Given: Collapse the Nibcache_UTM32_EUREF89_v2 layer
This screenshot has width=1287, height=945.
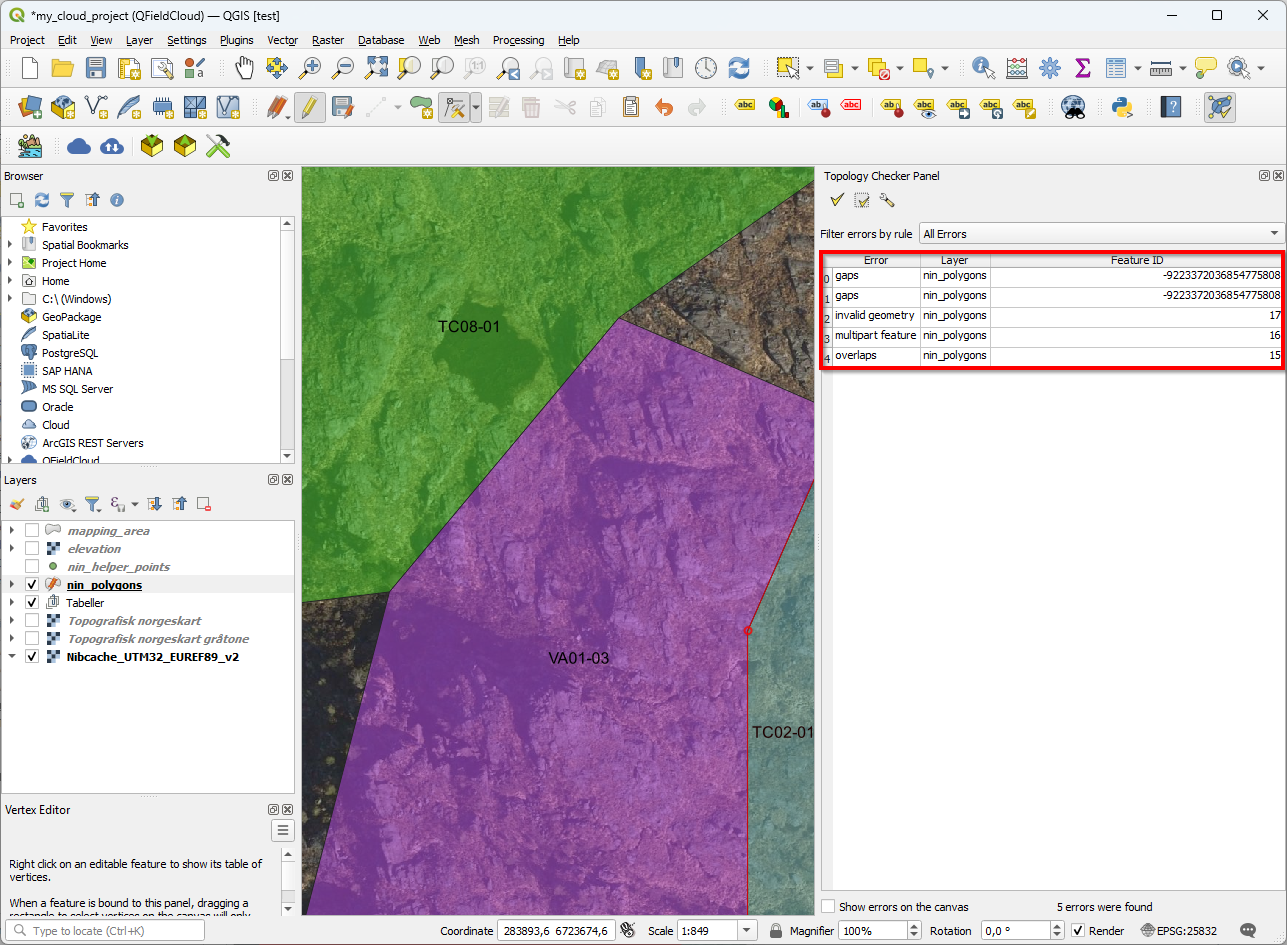Looking at the screenshot, I should coord(11,657).
